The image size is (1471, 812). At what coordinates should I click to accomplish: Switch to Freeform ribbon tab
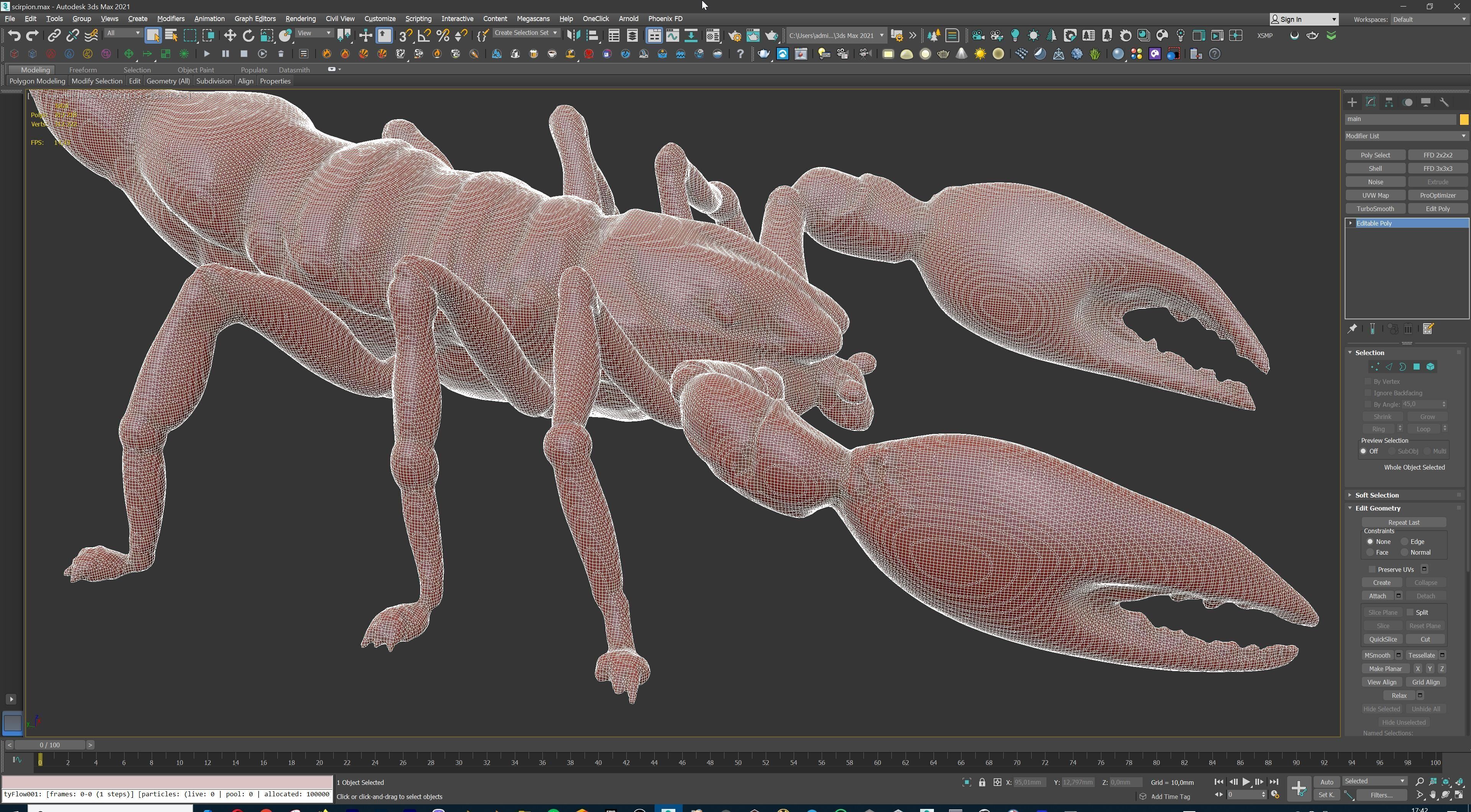83,70
